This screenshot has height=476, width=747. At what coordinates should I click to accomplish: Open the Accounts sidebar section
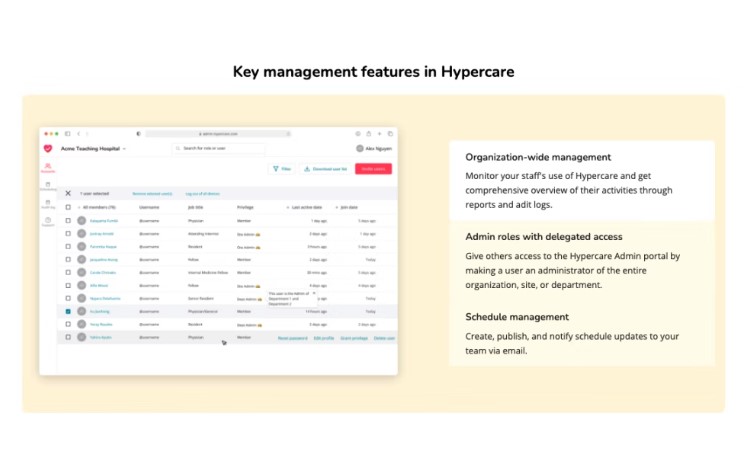click(48, 168)
